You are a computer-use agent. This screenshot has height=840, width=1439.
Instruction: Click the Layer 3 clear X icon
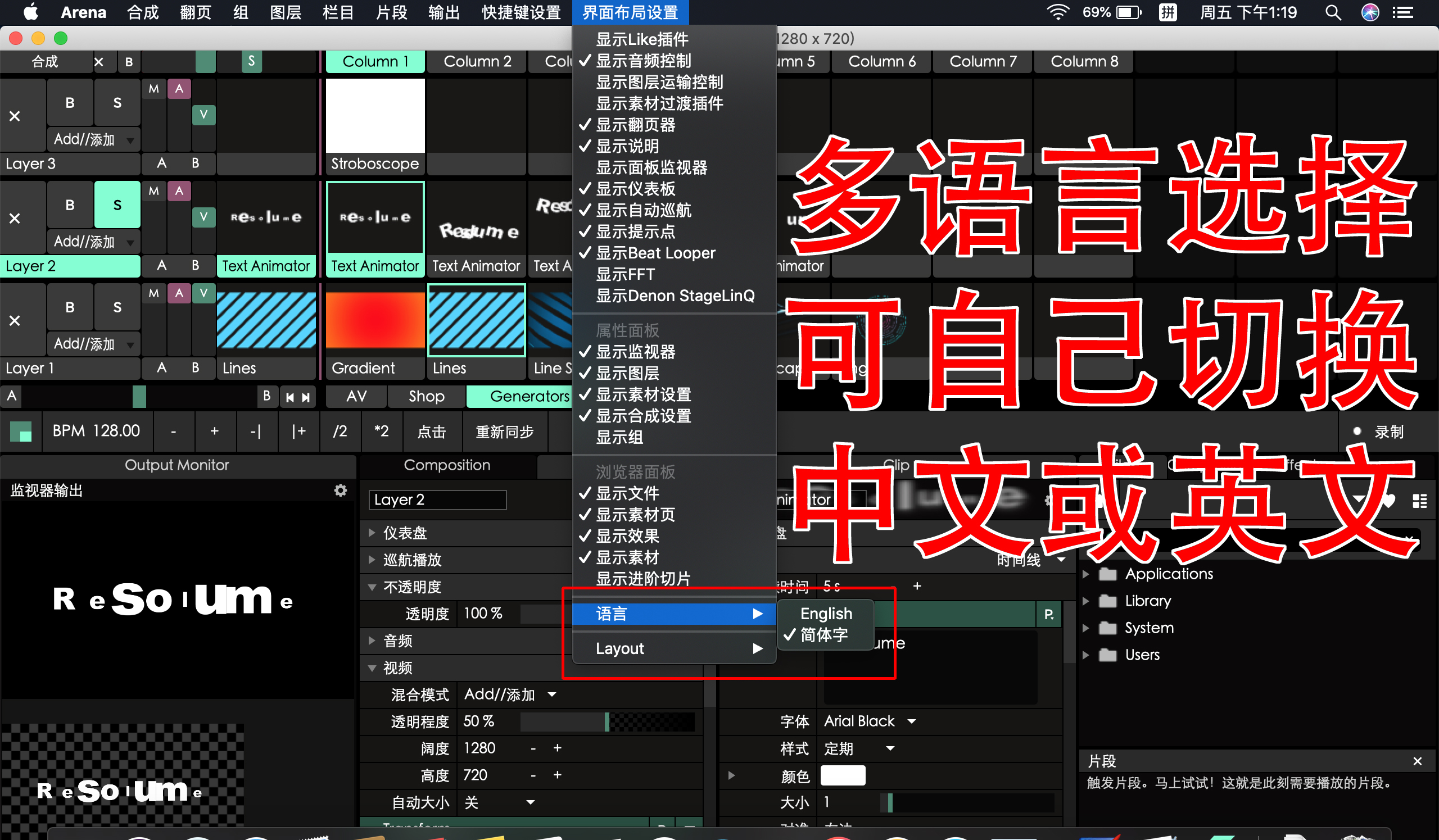(15, 116)
